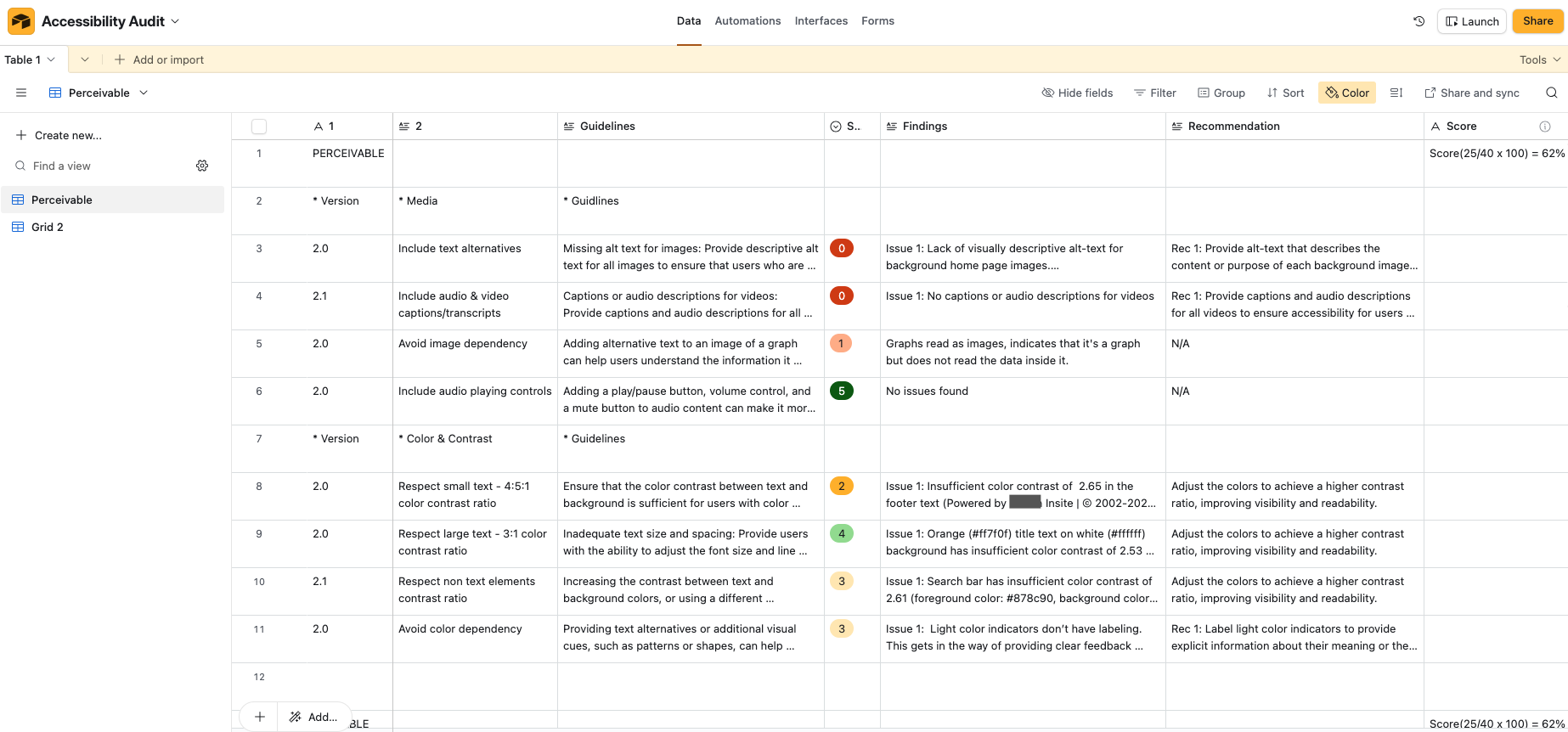Click the Airtable base logo icon
Viewport: 1568px width, 732px height.
(21, 21)
